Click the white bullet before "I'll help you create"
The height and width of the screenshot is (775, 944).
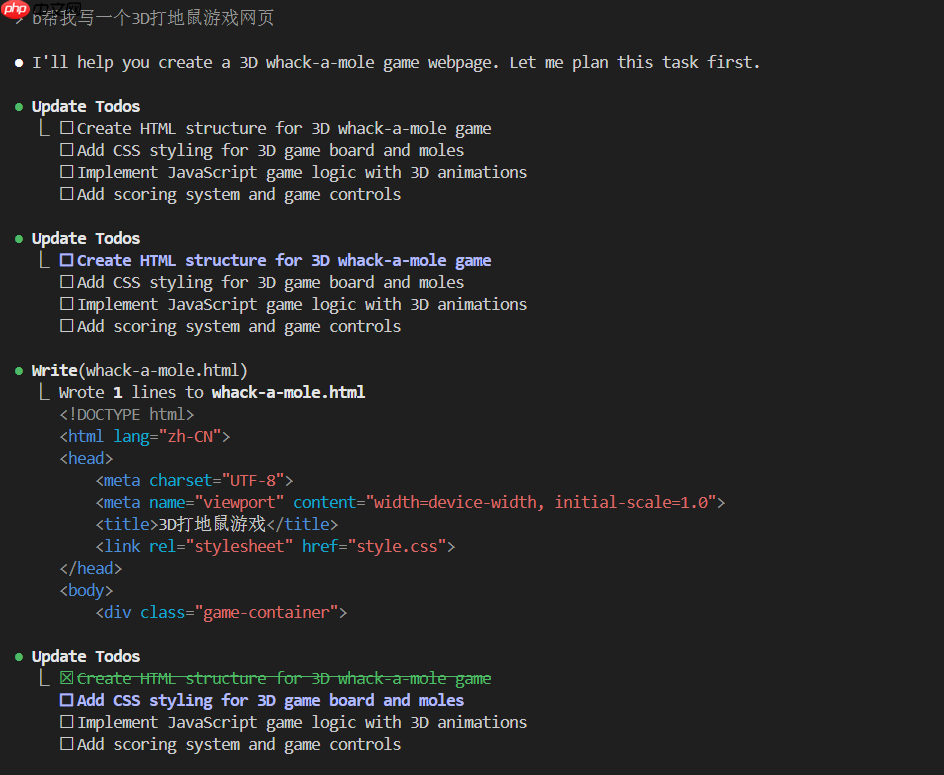(x=19, y=63)
